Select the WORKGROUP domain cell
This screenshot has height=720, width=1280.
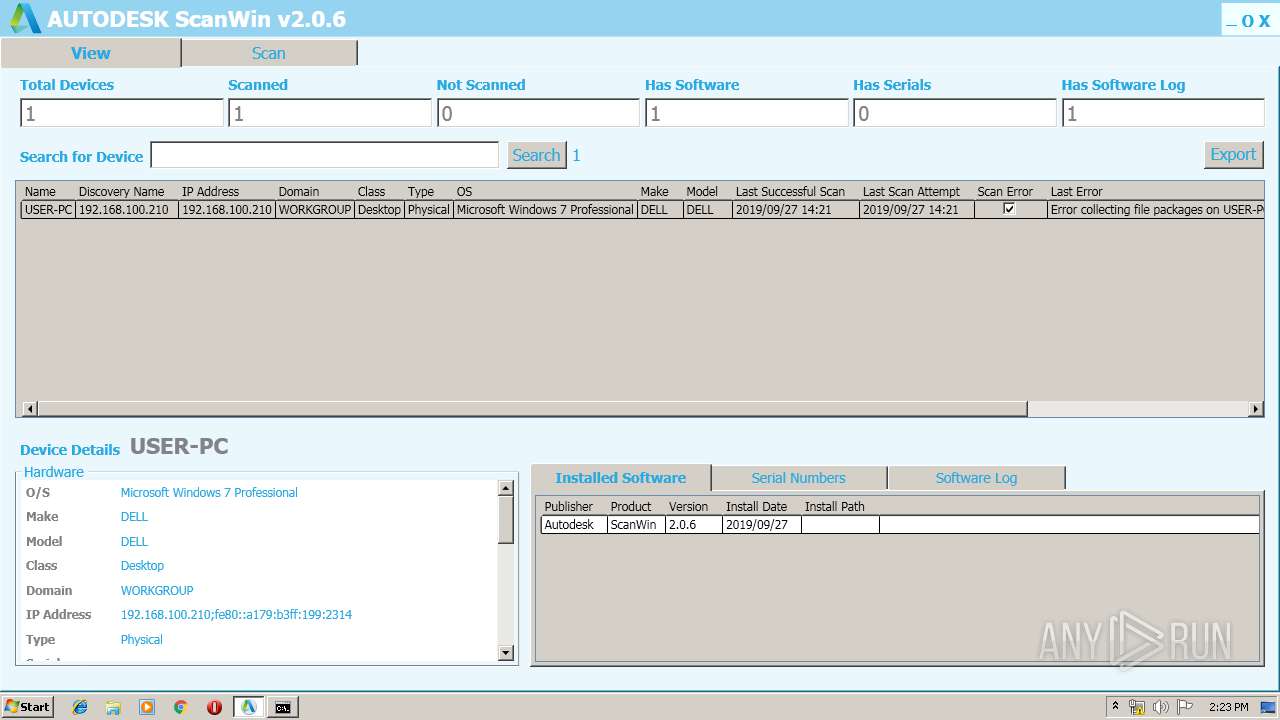pos(315,210)
